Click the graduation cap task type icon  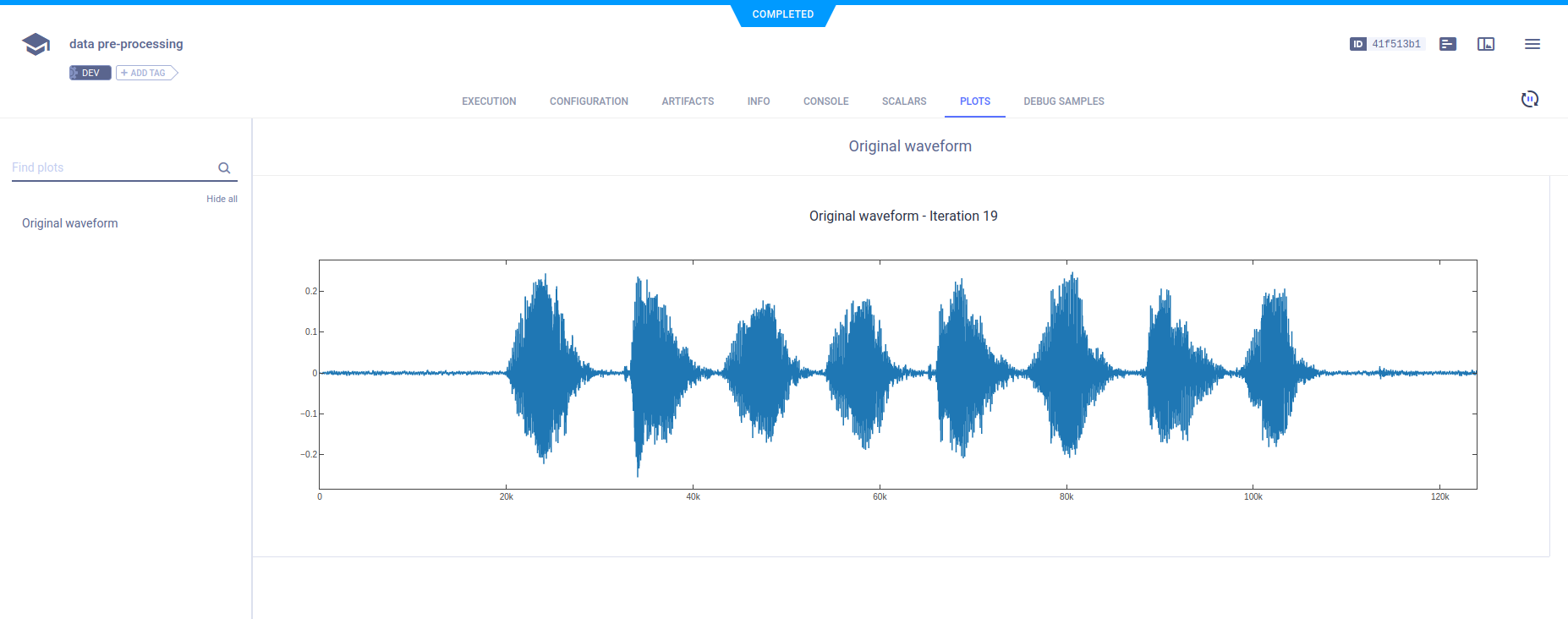(x=36, y=44)
